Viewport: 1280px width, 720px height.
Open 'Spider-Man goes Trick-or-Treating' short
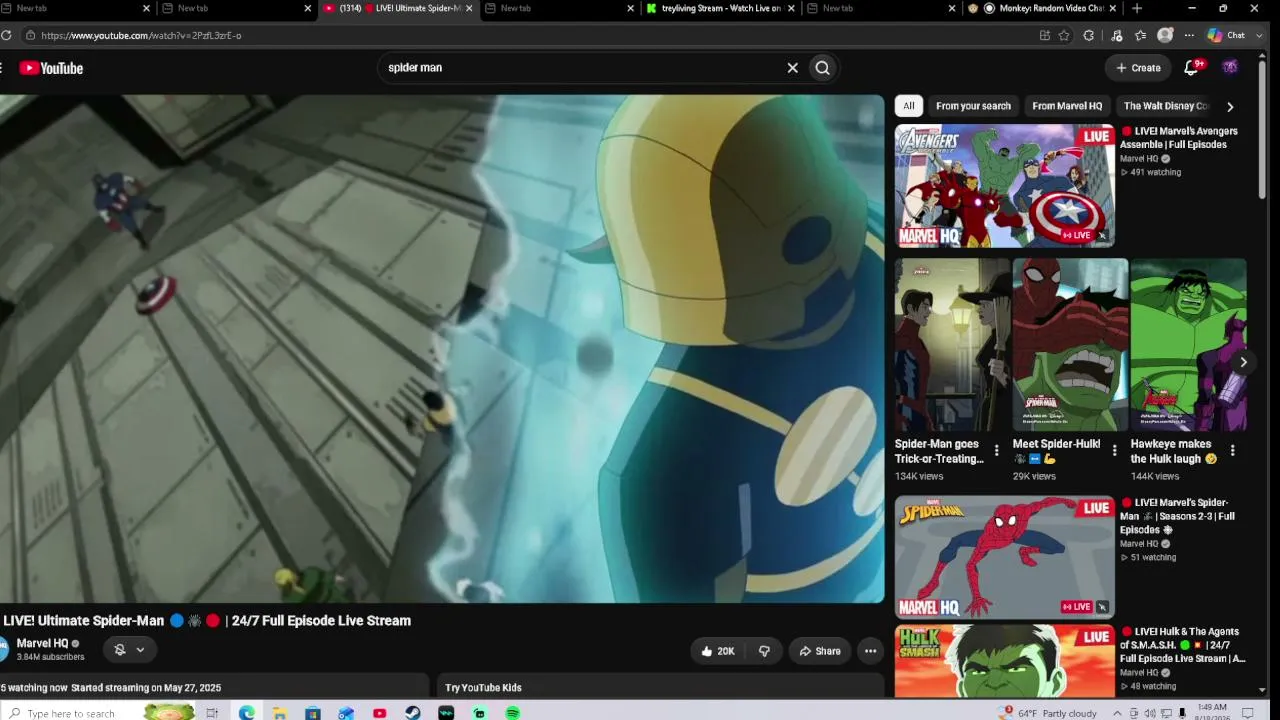952,345
